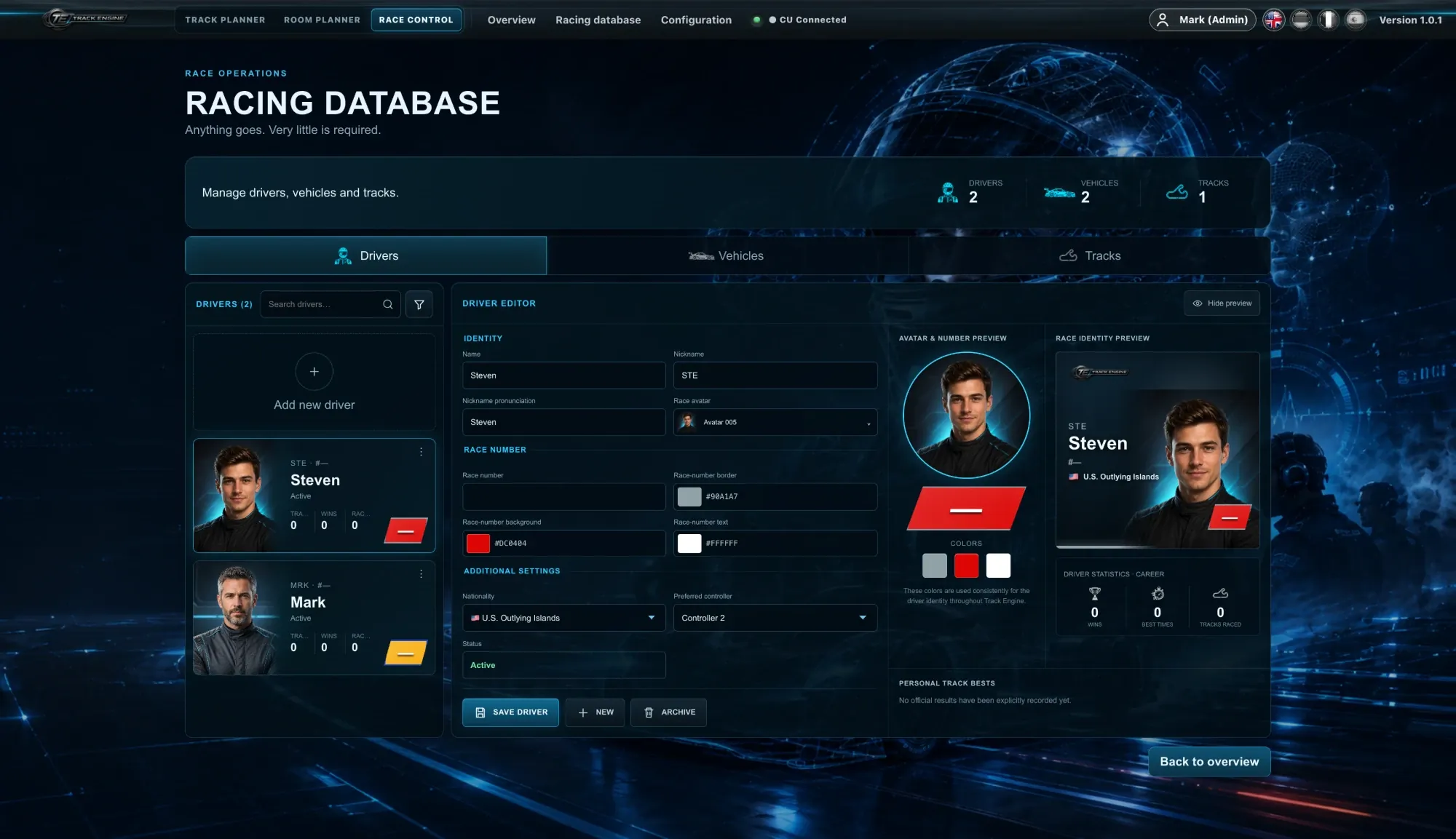Select the German language flag
Image resolution: width=1456 pixels, height=839 pixels.
(x=1301, y=20)
